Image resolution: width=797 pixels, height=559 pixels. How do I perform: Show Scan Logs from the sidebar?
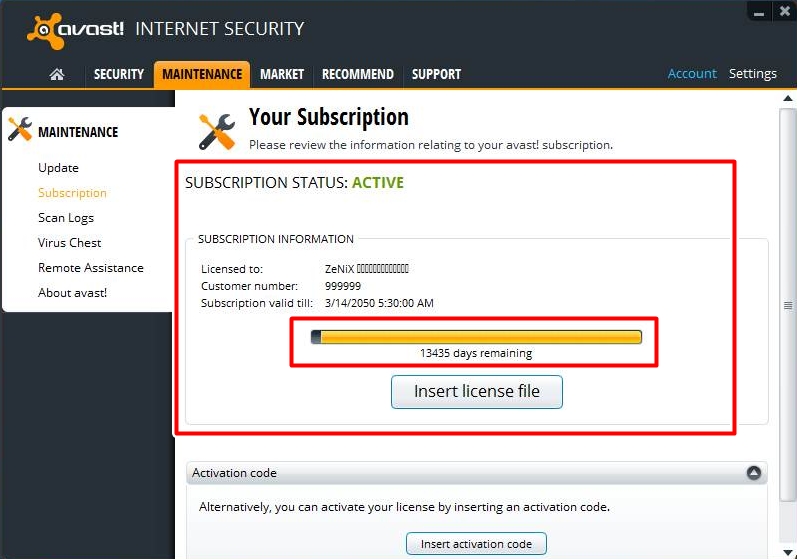(x=66, y=218)
